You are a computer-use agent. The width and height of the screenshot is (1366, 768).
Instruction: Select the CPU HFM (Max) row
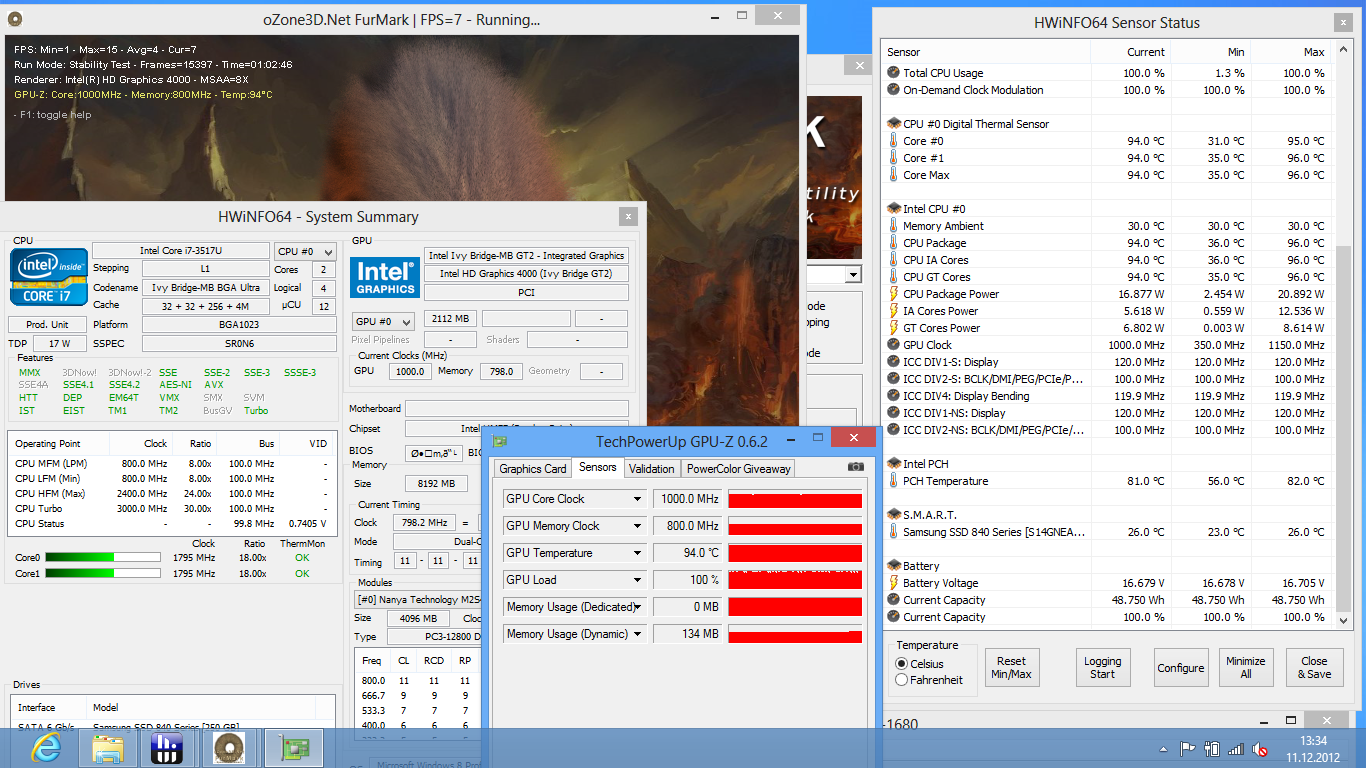[172, 494]
